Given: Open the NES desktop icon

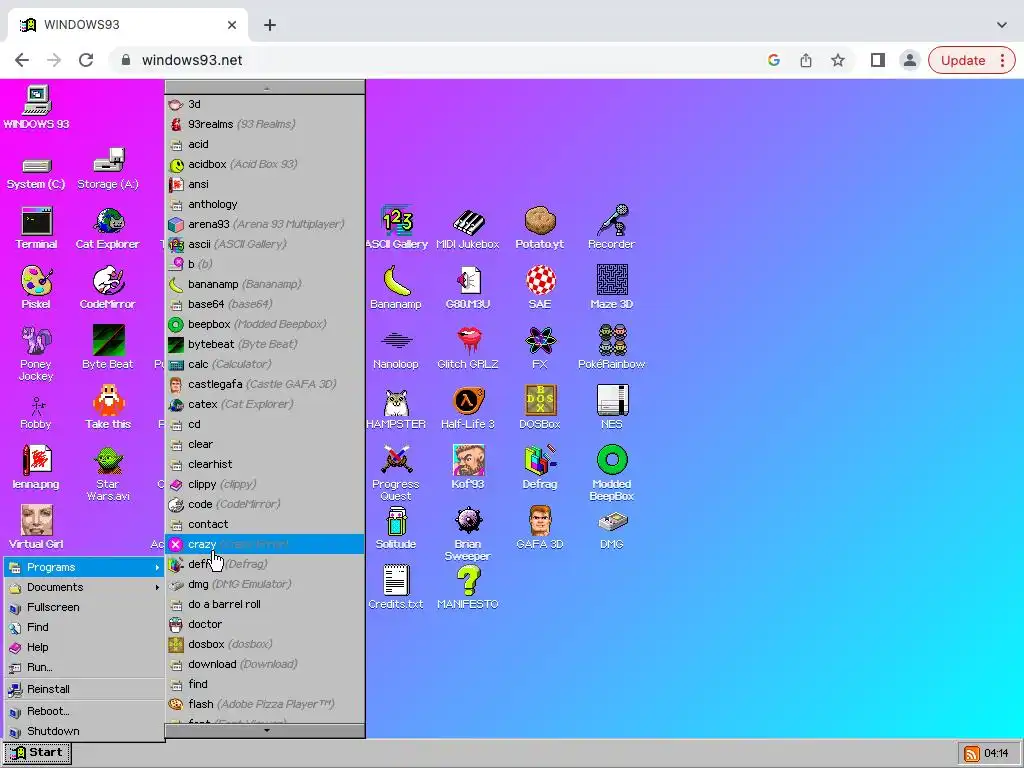Looking at the screenshot, I should tap(611, 408).
